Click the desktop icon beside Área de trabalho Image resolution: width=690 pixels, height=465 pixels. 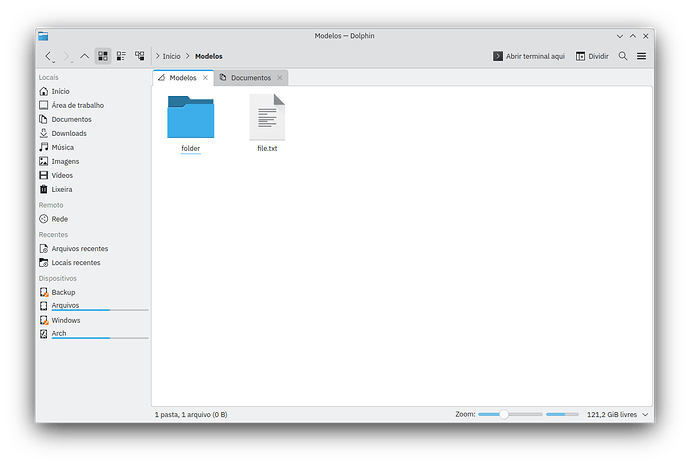(x=44, y=105)
